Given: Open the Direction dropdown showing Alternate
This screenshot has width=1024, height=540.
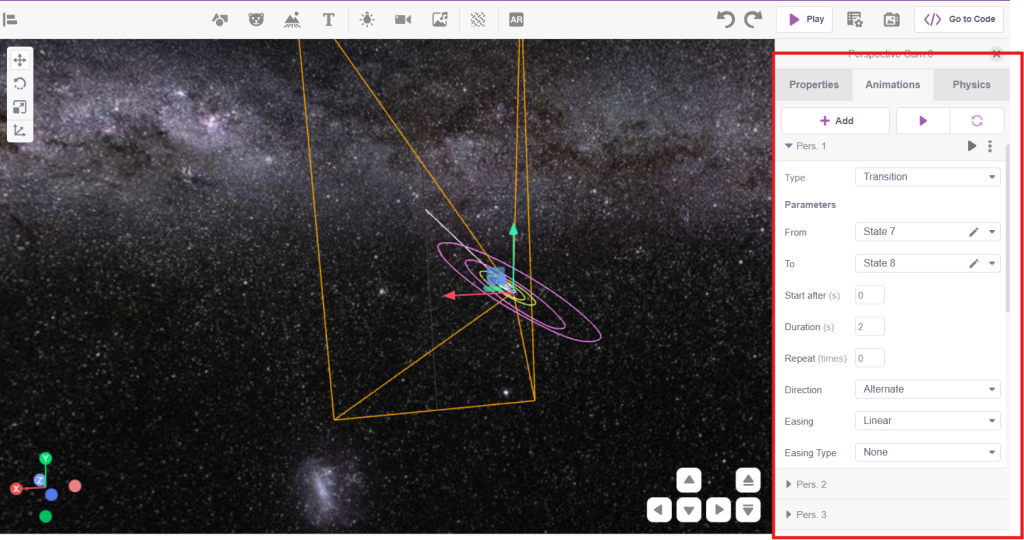Looking at the screenshot, I should tap(927, 389).
